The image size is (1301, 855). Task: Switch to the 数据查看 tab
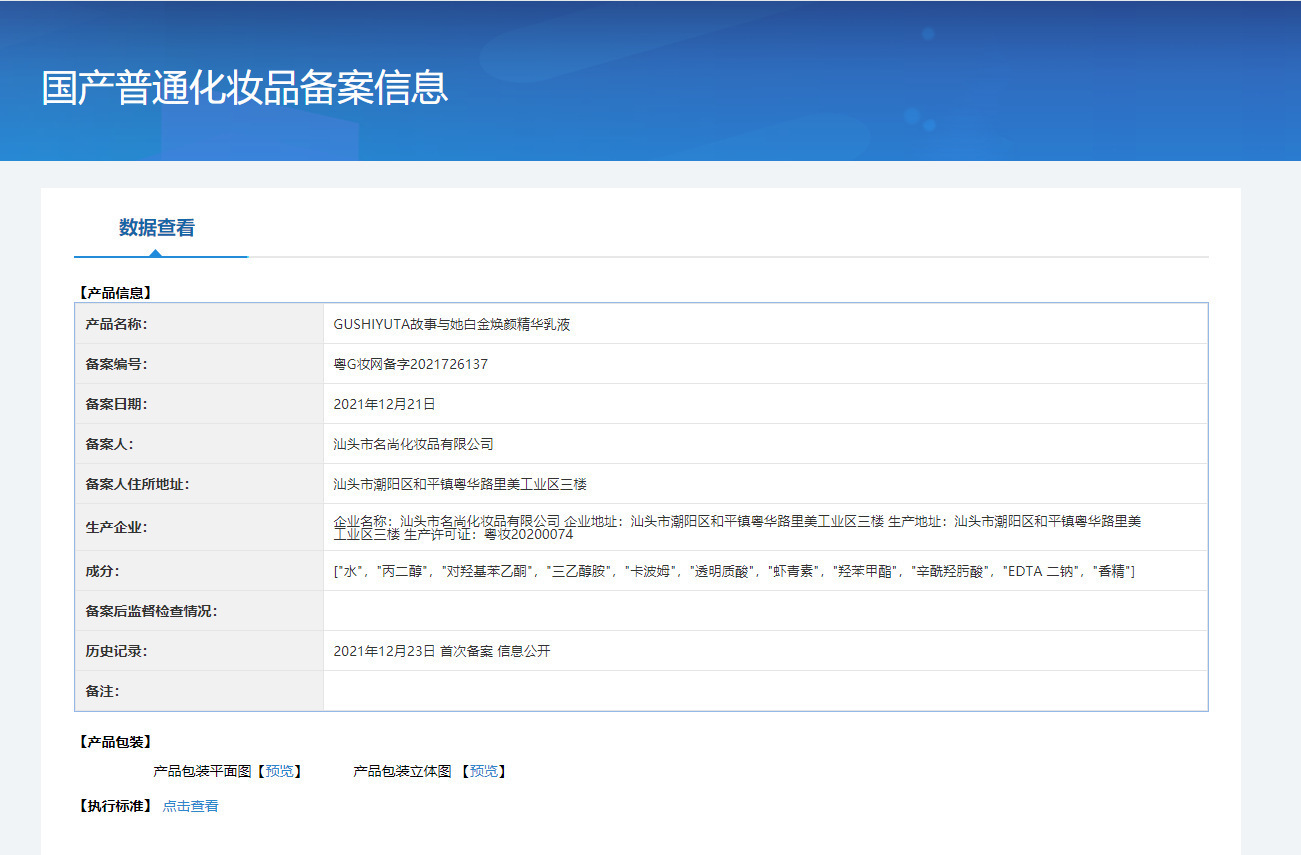pos(157,228)
